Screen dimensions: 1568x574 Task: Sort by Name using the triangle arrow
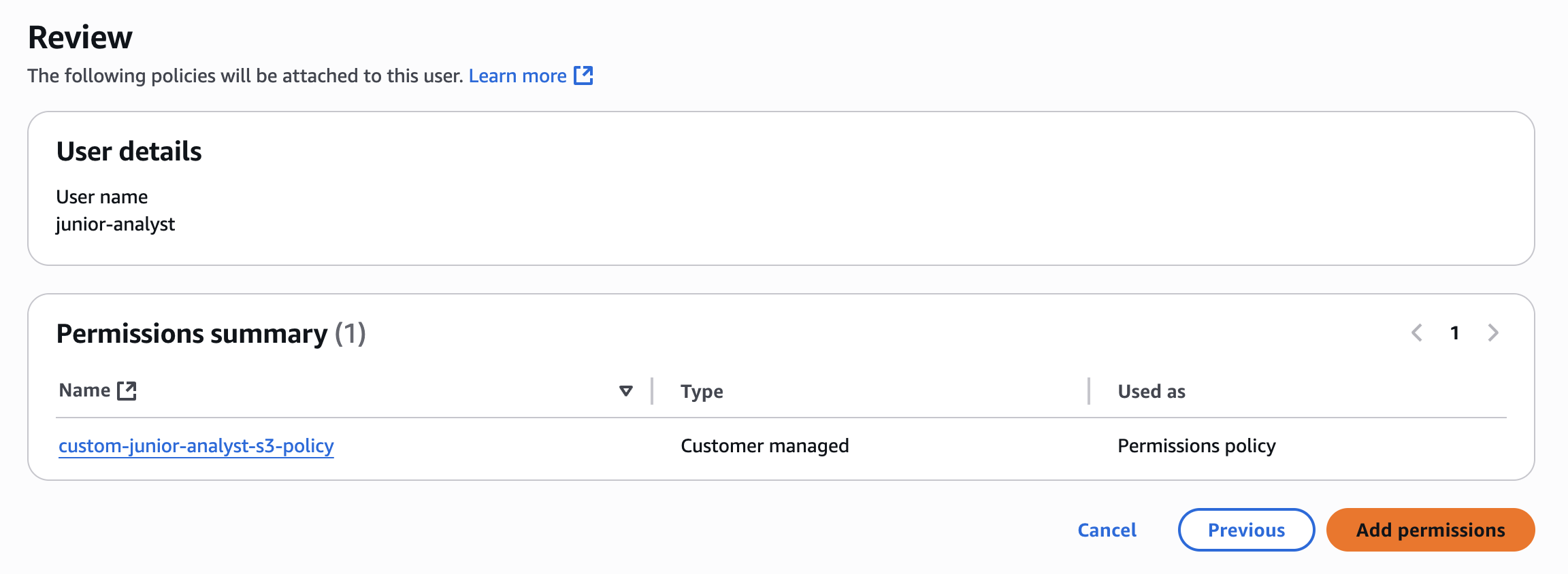click(626, 390)
